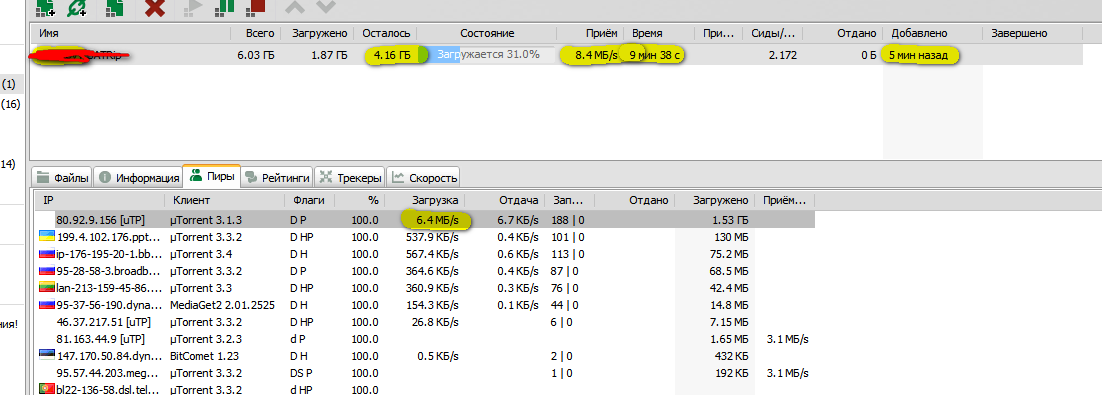
Task: Click Russia flag beside ip-176-195-20-1 peer
Action: [x=46, y=253]
